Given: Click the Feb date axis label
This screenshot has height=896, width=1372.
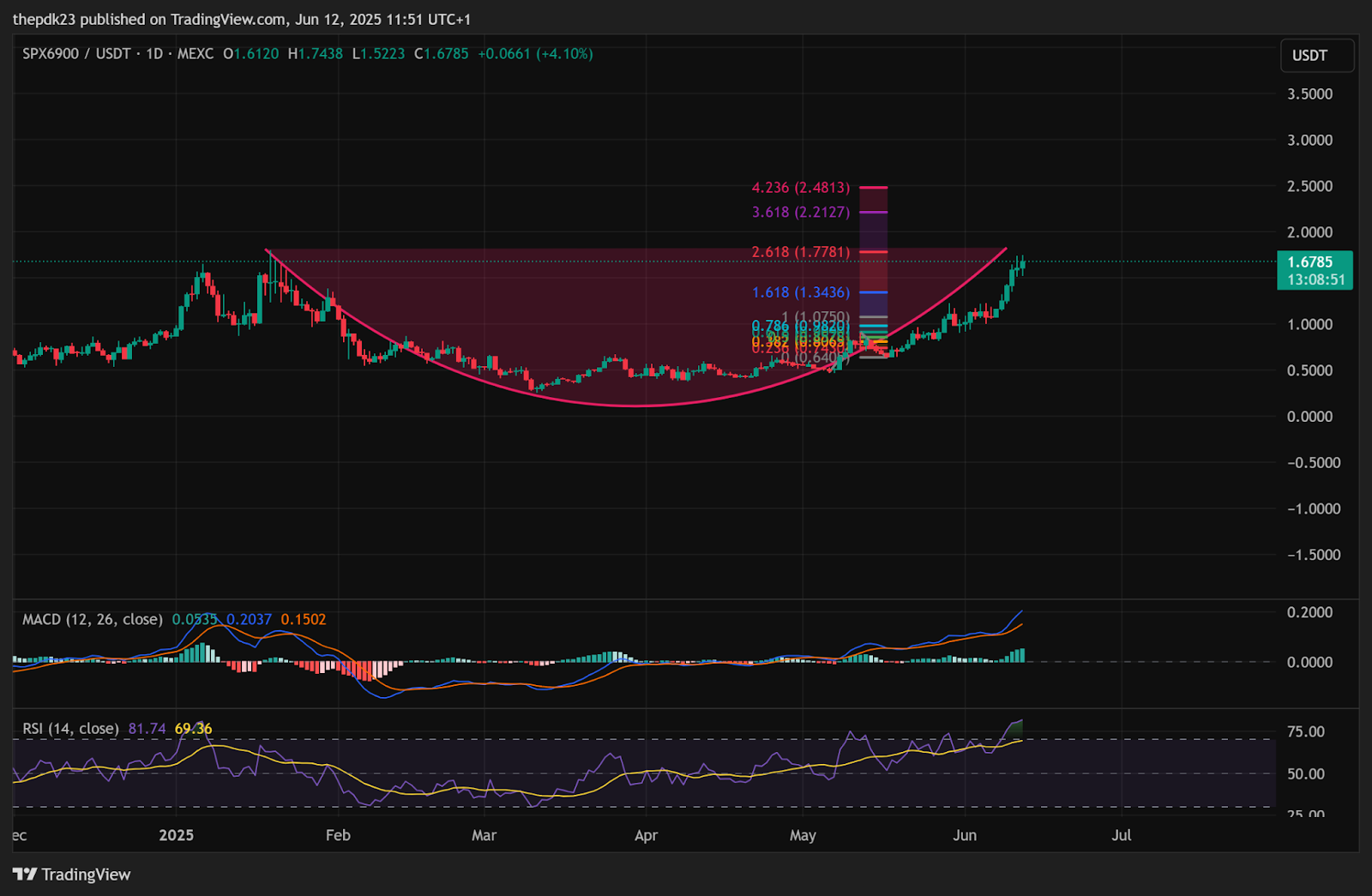Looking at the screenshot, I should (338, 835).
